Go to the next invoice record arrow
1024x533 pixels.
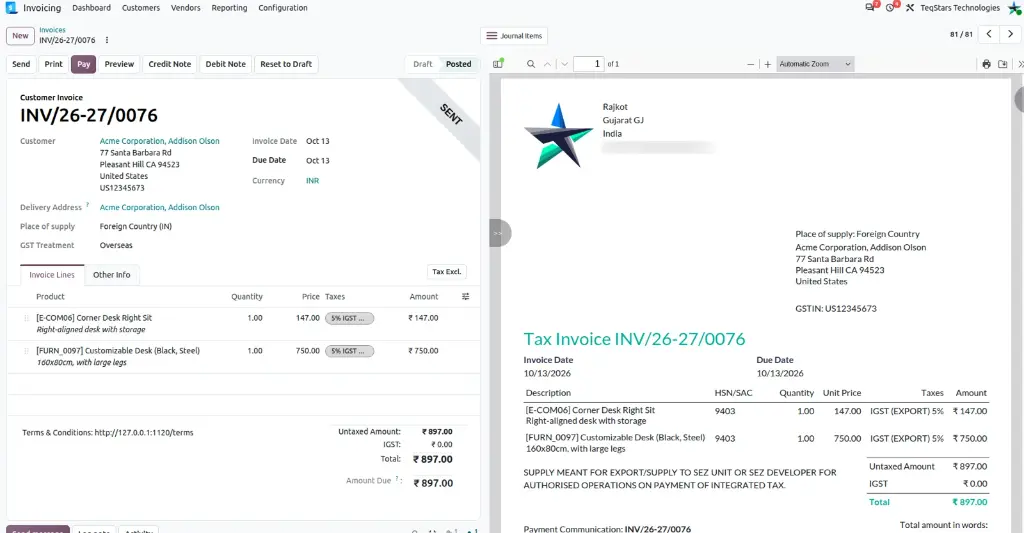[x=1010, y=34]
